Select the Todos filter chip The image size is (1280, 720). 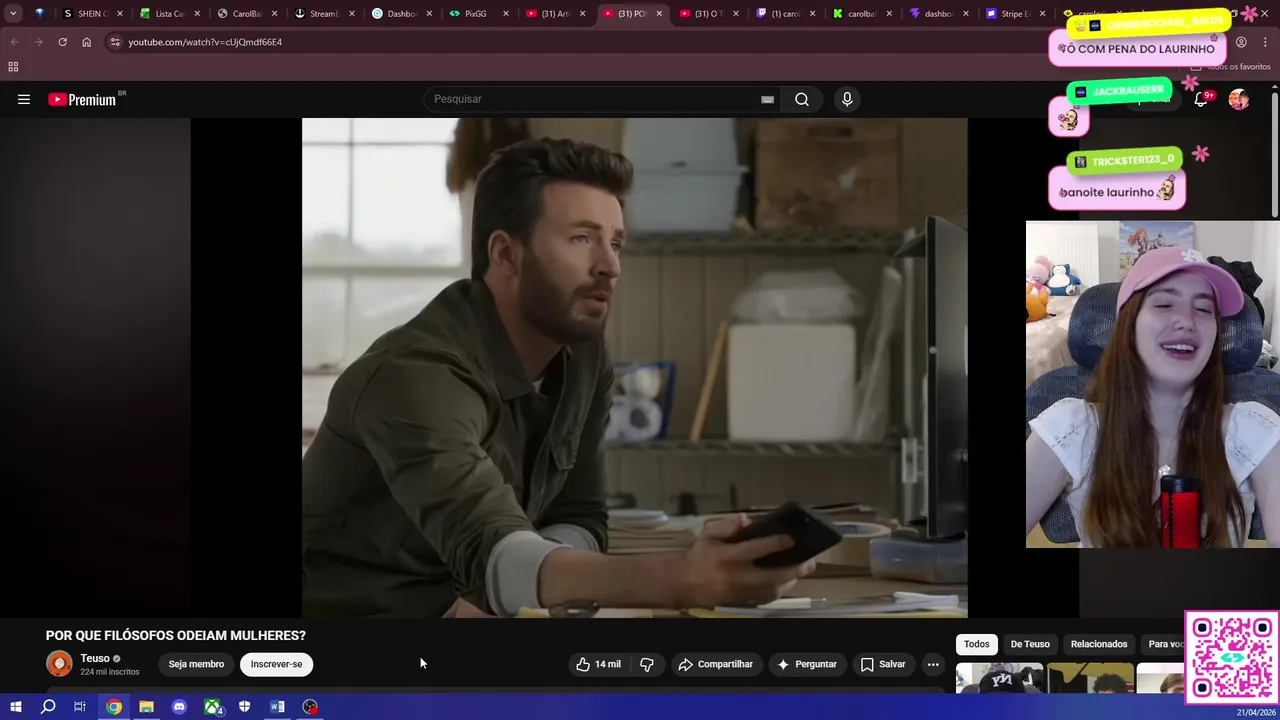click(x=977, y=644)
